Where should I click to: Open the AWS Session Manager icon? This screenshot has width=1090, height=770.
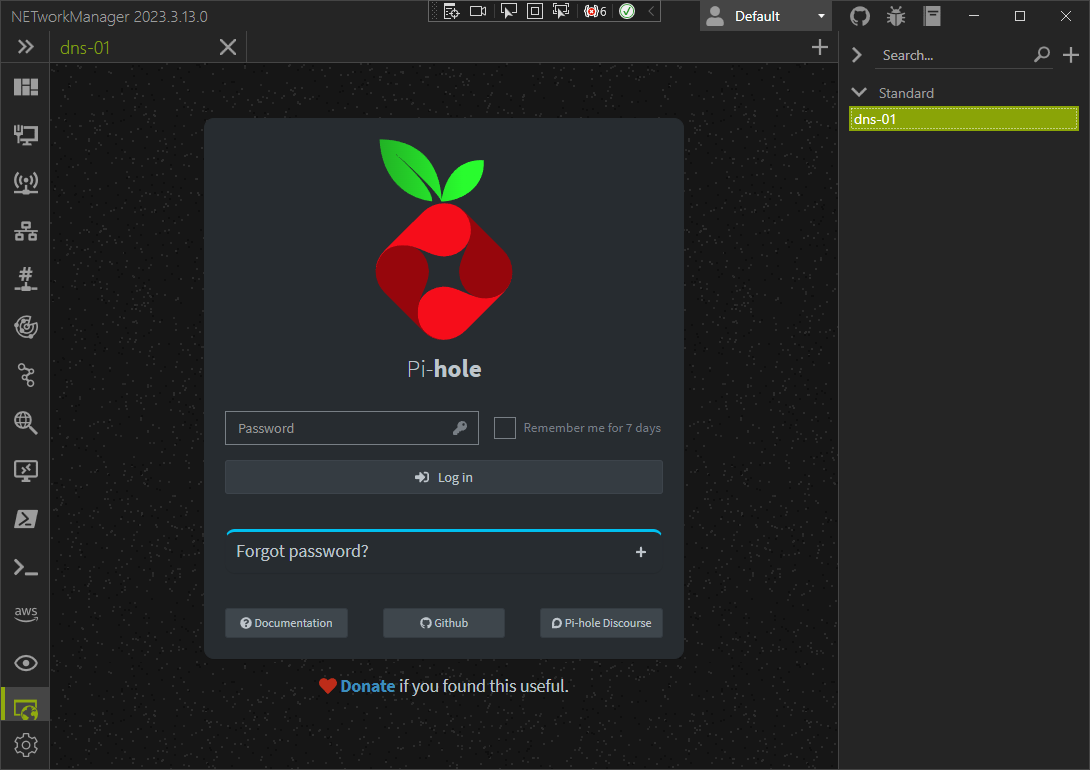(x=26, y=614)
